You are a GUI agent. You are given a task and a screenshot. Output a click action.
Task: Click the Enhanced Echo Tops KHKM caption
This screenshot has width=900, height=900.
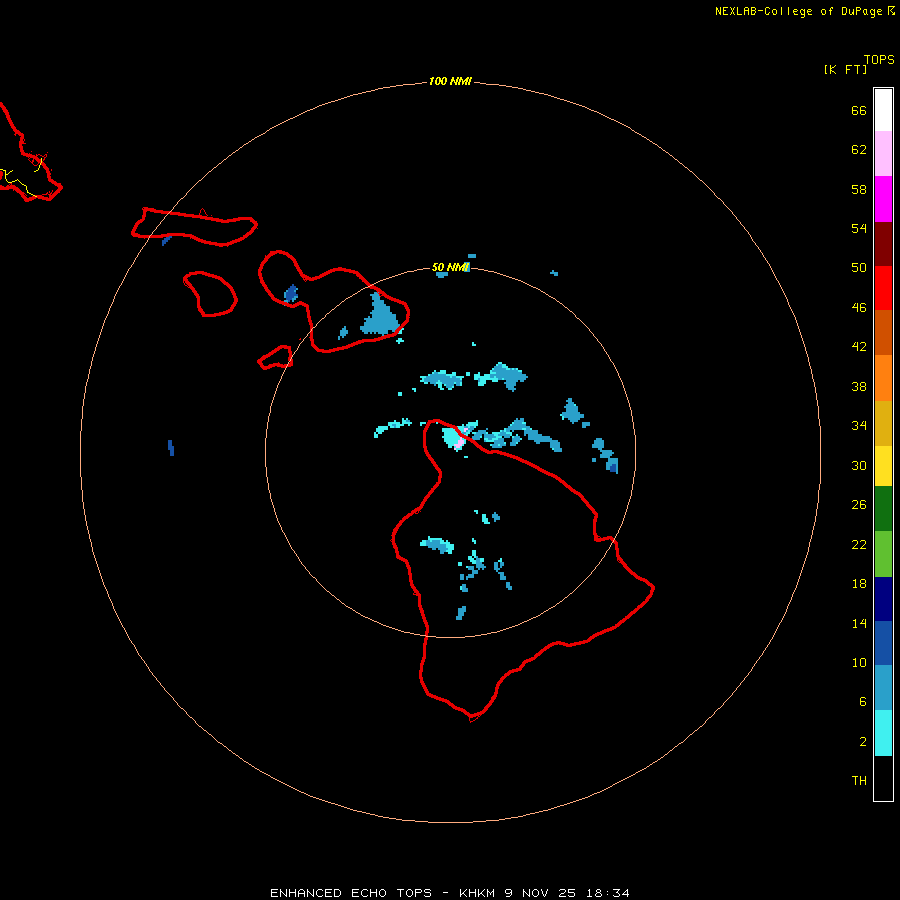pyautogui.click(x=449, y=893)
